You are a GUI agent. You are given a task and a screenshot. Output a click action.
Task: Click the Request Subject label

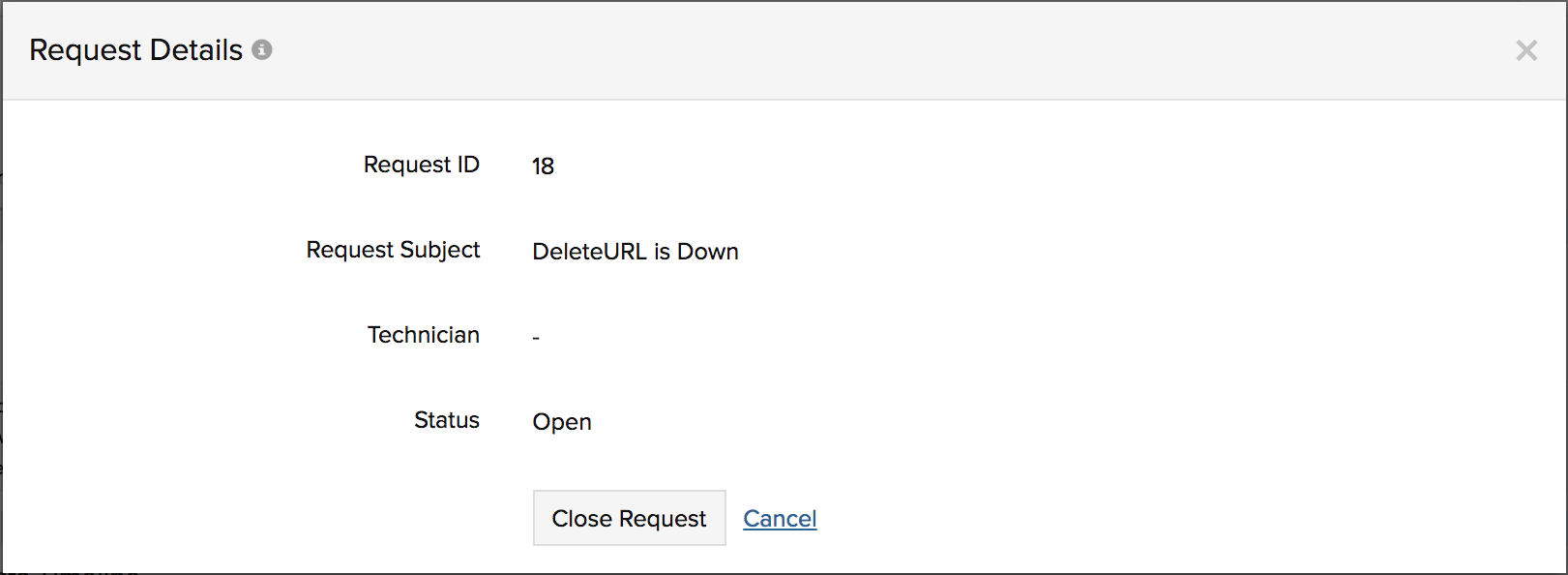pyautogui.click(x=393, y=250)
